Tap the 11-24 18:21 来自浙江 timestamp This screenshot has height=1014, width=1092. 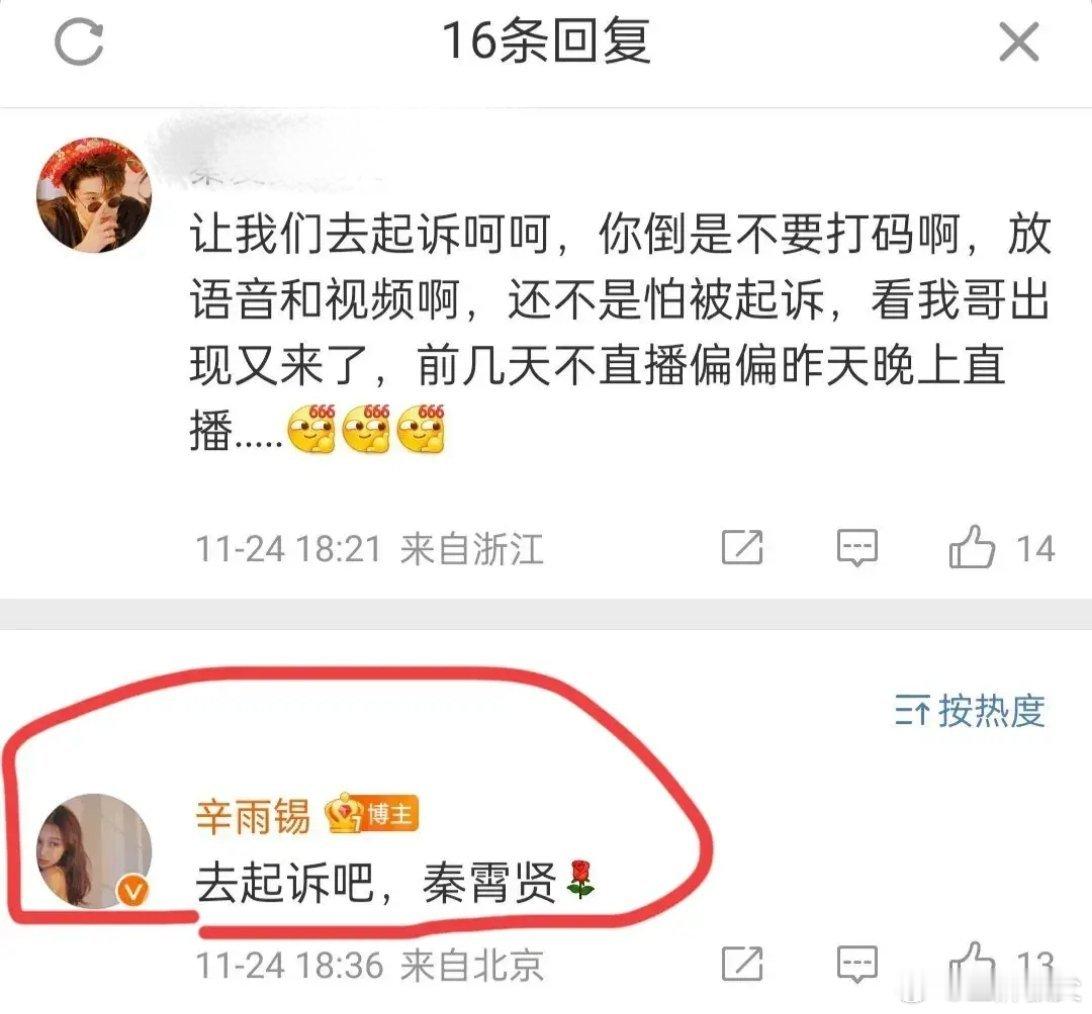point(369,549)
